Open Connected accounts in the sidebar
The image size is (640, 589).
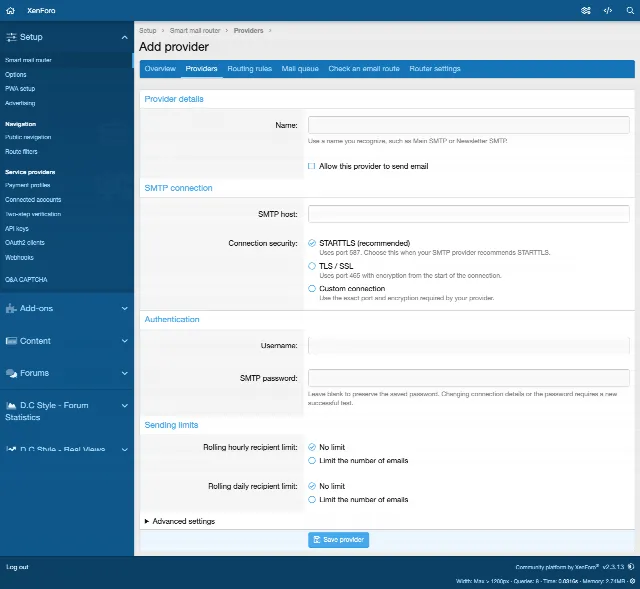[33, 200]
